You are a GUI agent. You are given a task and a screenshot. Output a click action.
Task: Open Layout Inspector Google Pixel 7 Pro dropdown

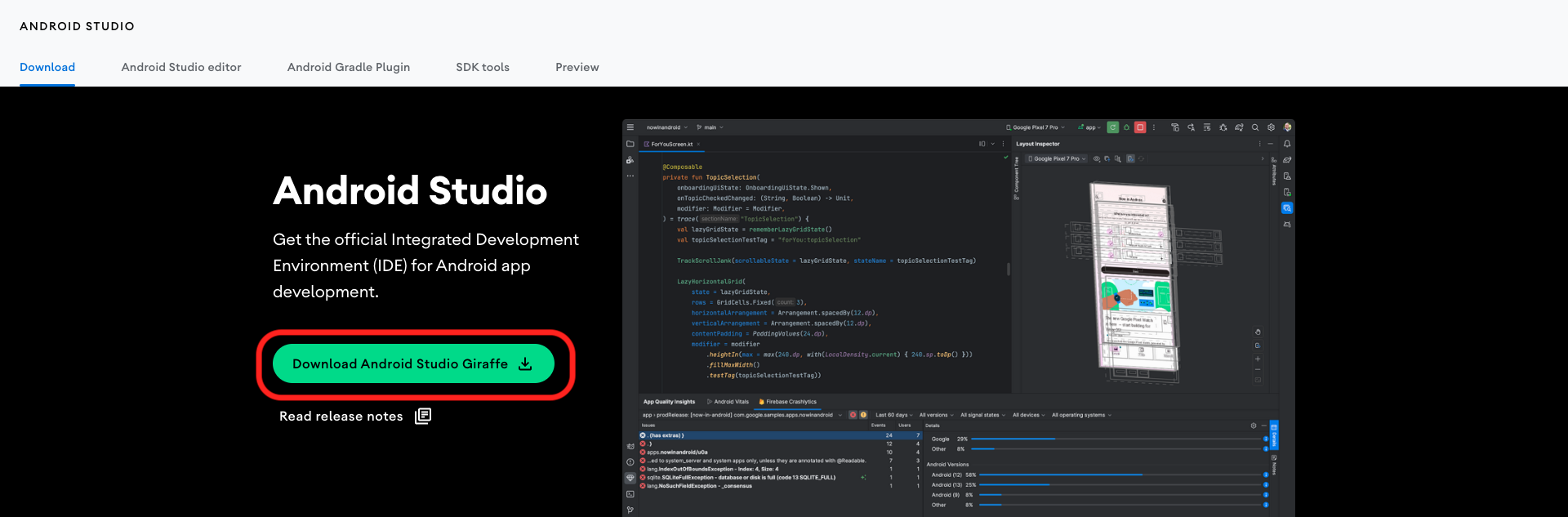(1057, 158)
